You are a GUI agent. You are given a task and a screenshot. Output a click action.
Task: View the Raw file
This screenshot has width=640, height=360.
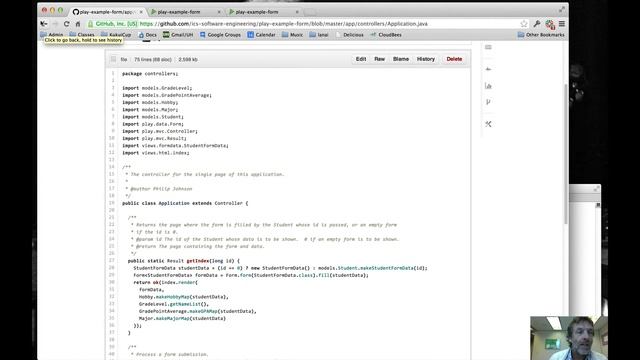pos(380,59)
